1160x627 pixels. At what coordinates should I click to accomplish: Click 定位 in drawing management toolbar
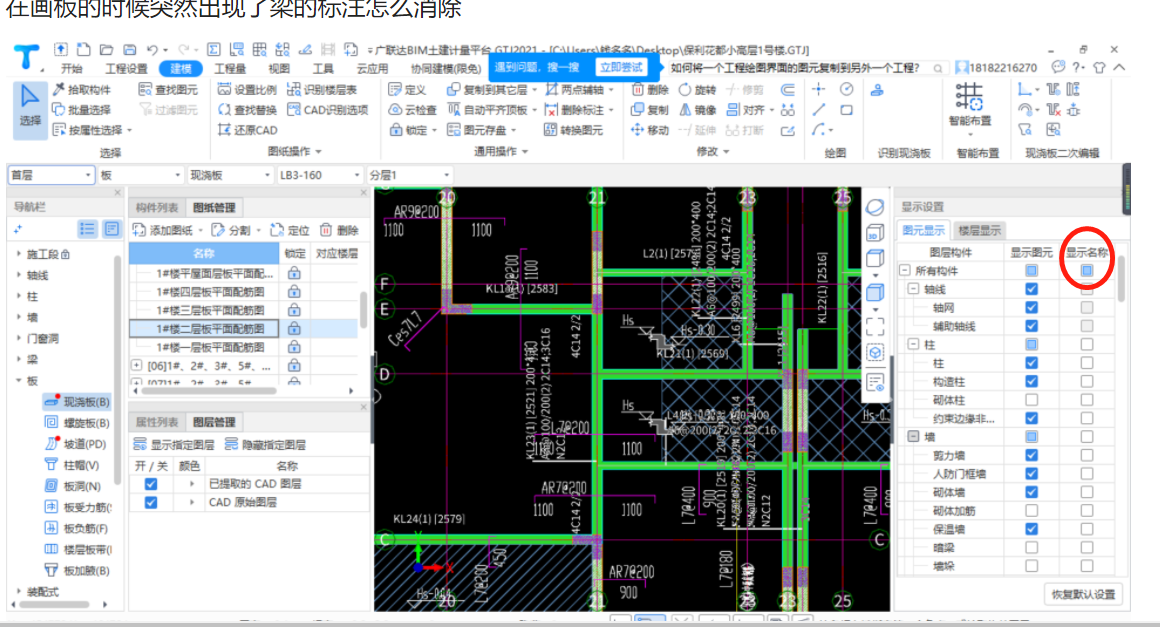pyautogui.click(x=290, y=230)
